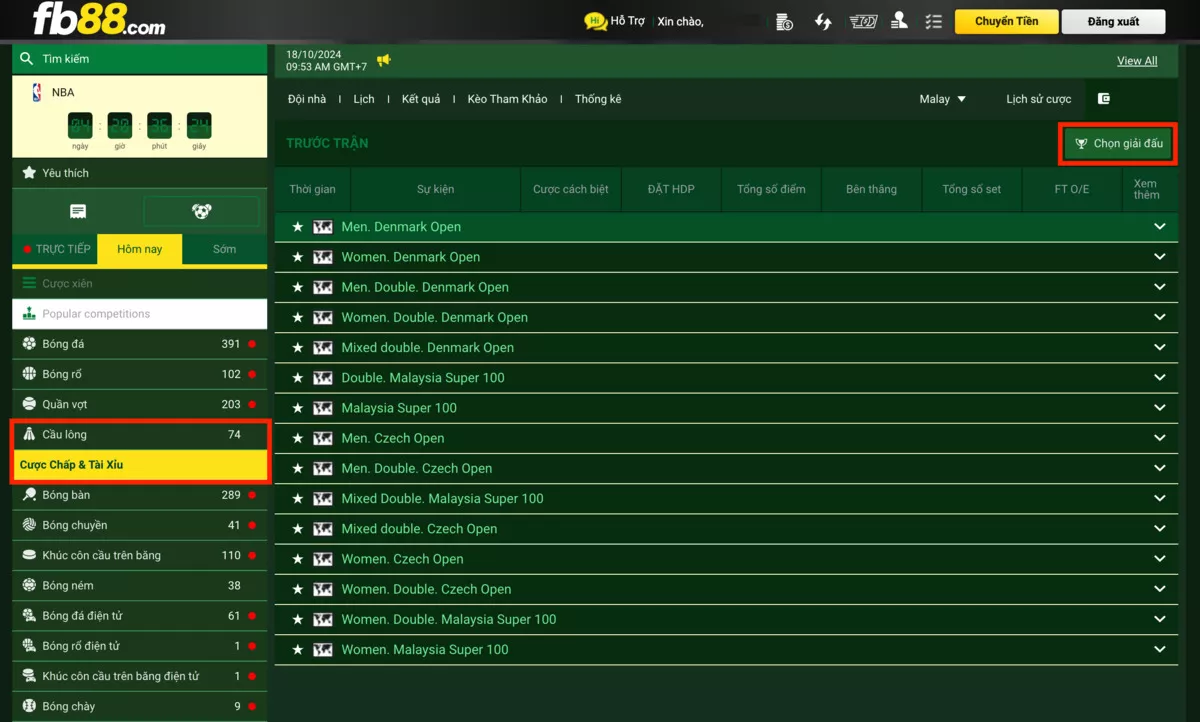Open the Hỗ Trợ support chat icon
The height and width of the screenshot is (722, 1200).
coord(596,21)
